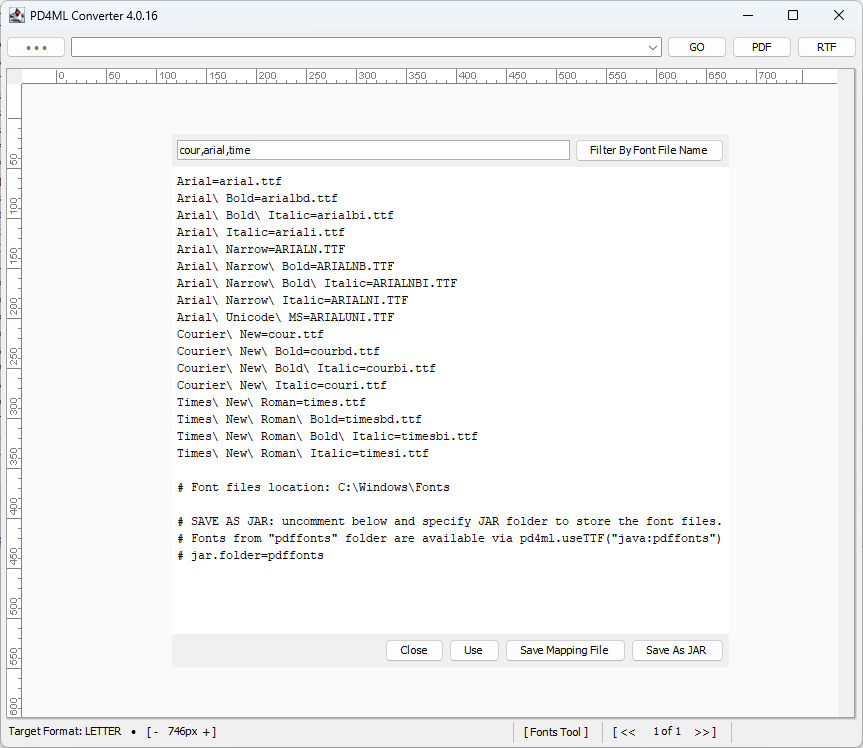Screen dimensions: 863x748
Task: Click line 'Arial\ Narrow\ Bold=ARIALNB.TTF'
Action: click(285, 266)
